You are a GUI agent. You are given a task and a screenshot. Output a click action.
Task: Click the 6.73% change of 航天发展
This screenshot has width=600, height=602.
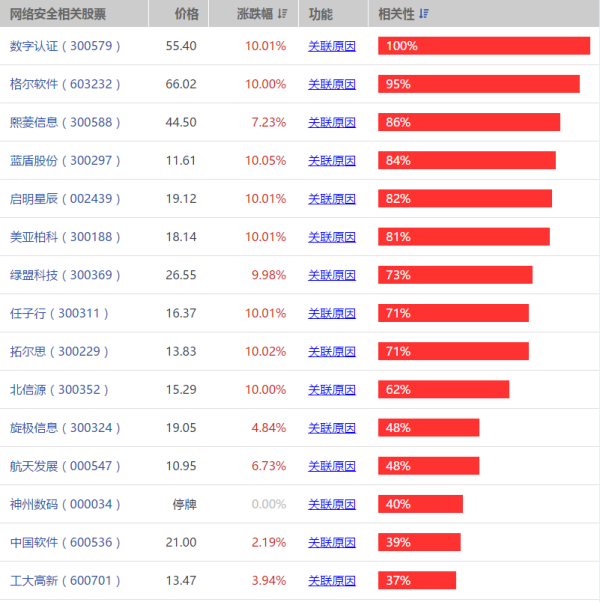269,466
